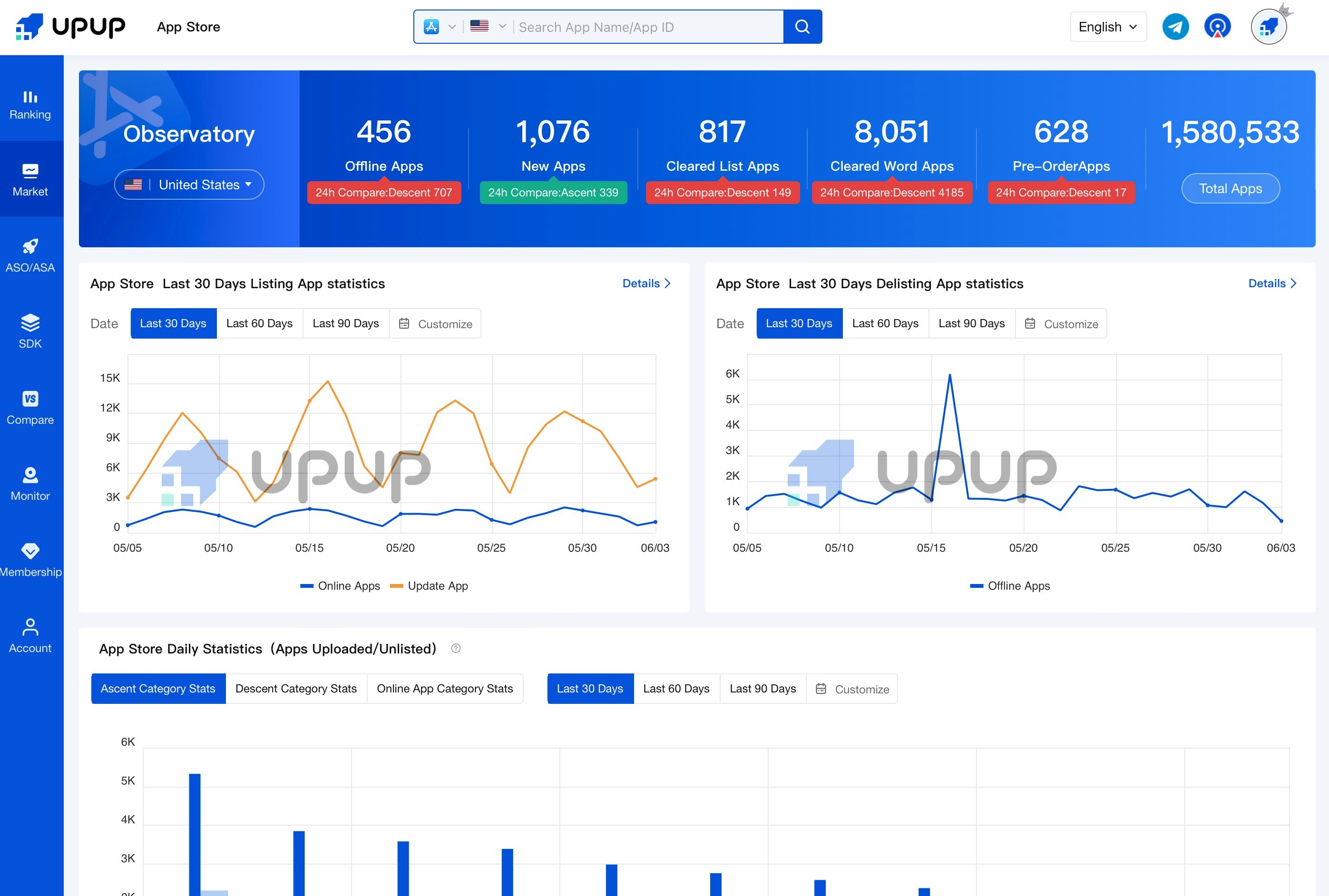Open the country flag dropdown in the search bar
The image size is (1329, 896).
[488, 26]
